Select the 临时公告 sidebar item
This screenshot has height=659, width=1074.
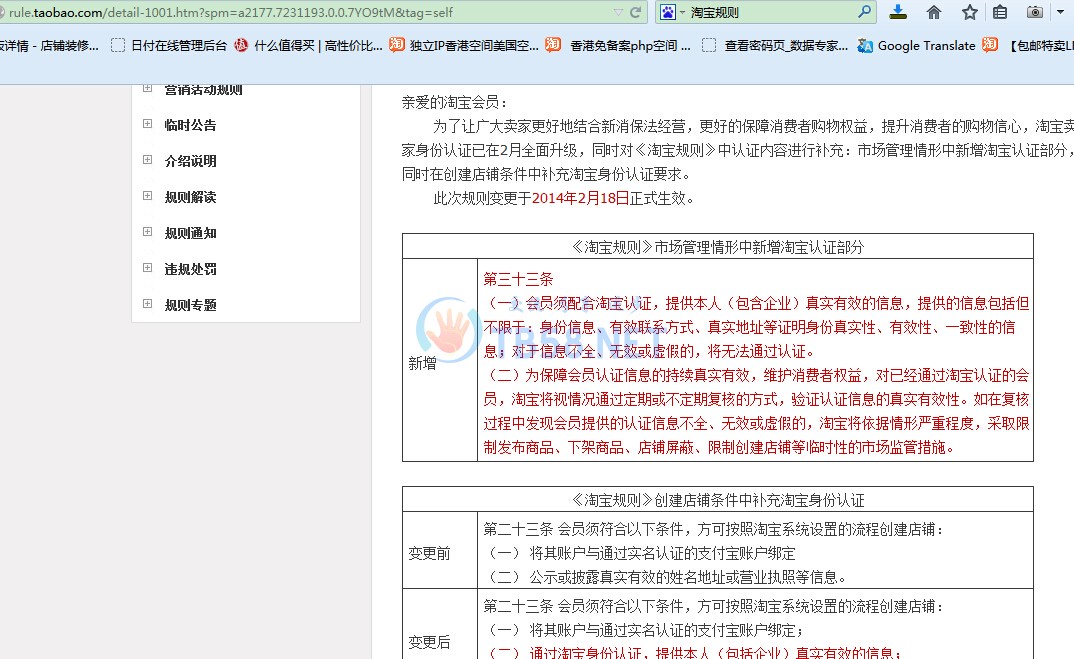click(190, 125)
